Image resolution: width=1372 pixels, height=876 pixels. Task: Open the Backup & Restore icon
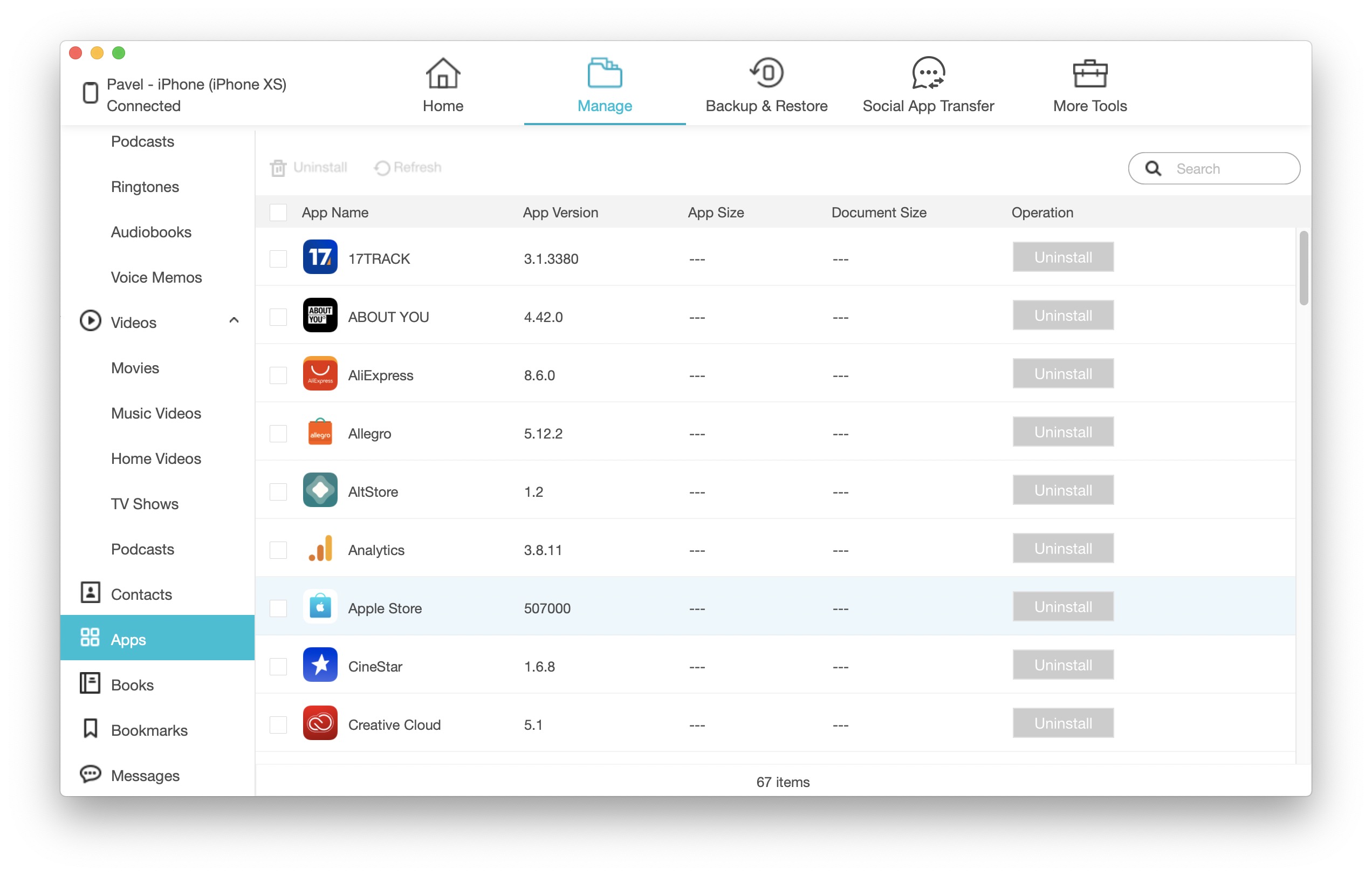coord(766,73)
